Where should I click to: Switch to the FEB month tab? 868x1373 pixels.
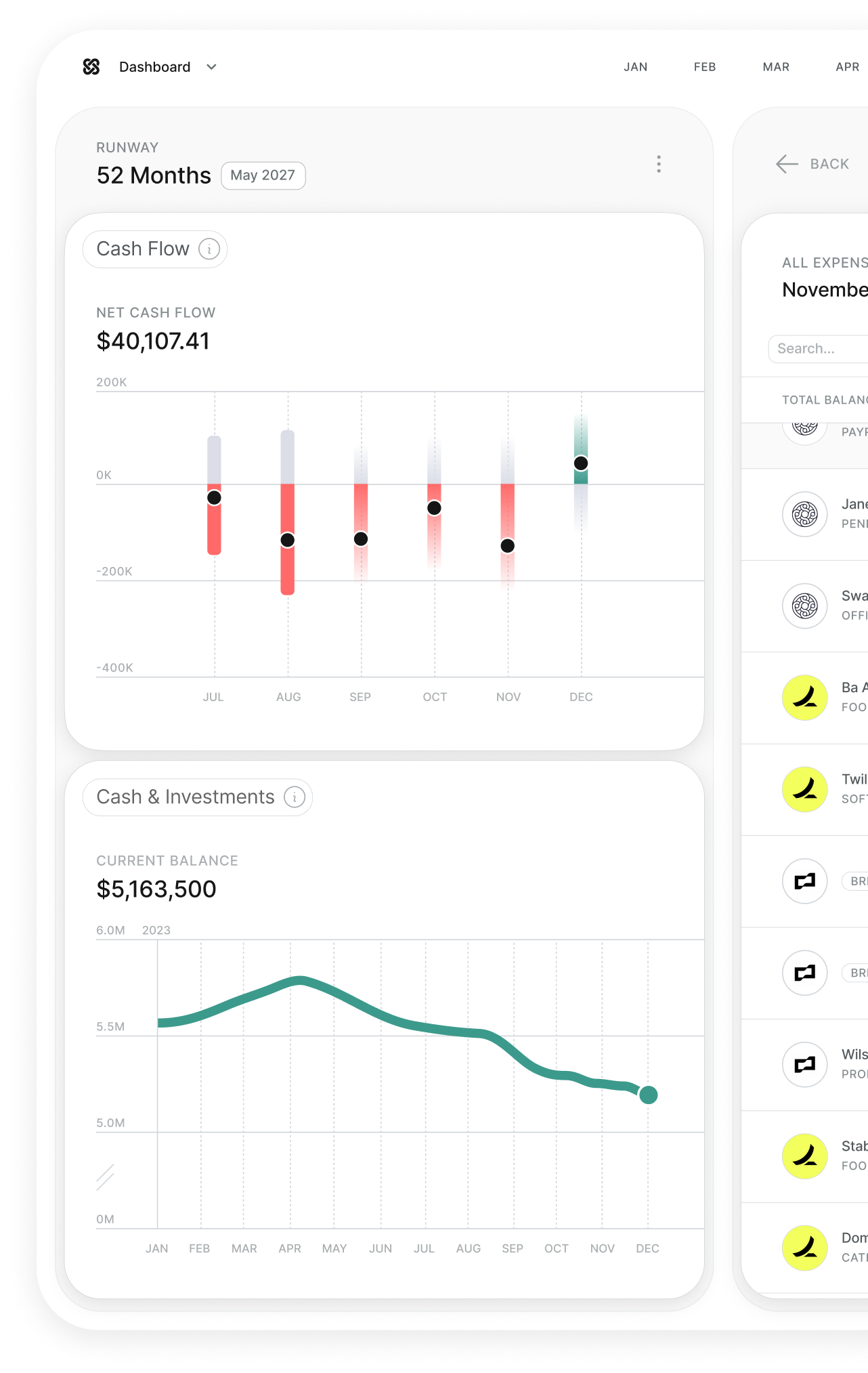point(704,67)
